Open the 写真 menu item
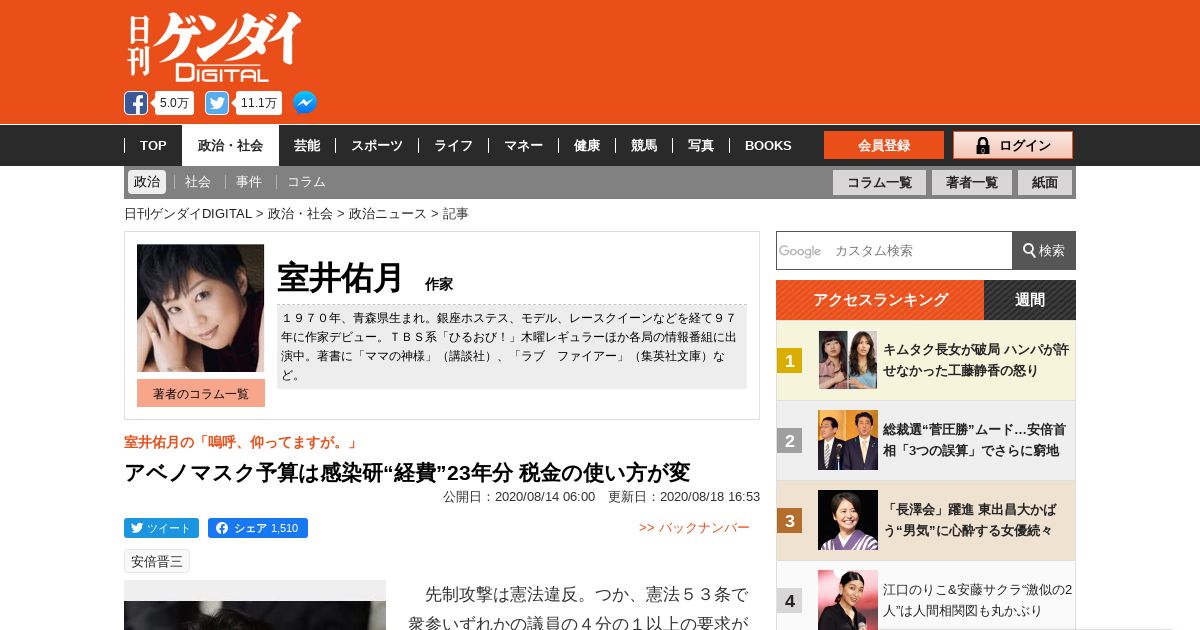The image size is (1200, 630). 701,145
